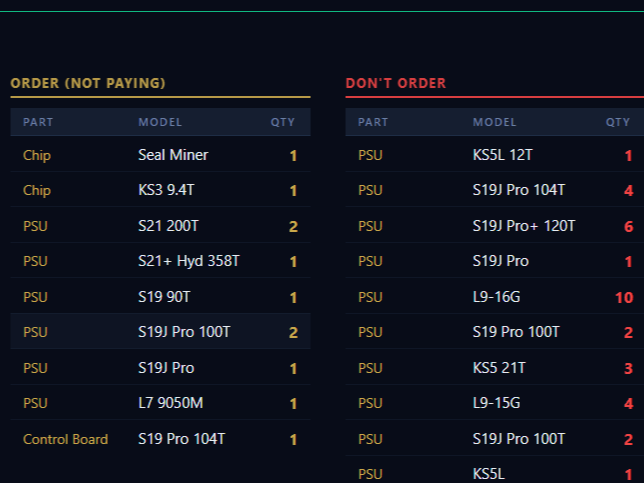
Task: Select the KS5L 12T model cell
Action: pos(503,155)
